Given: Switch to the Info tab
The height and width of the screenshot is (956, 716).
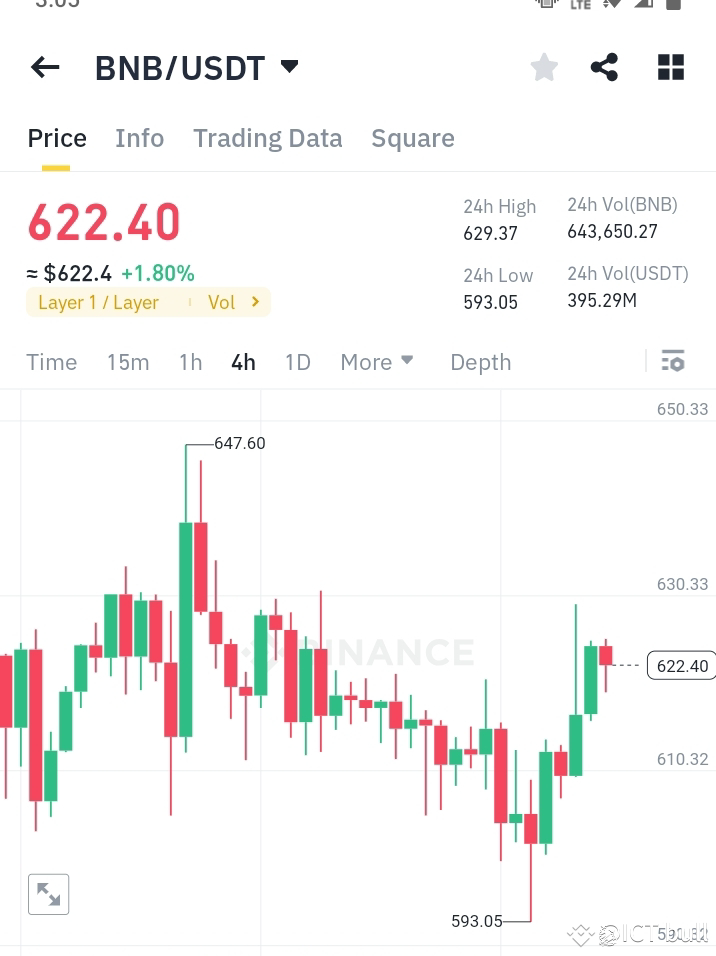Looking at the screenshot, I should click(139, 138).
